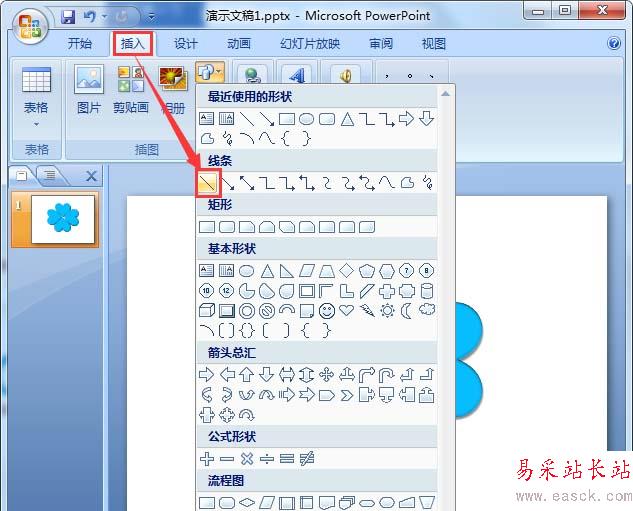Choose the sun shape
Viewport: 633px width, 511px height.
(387, 310)
